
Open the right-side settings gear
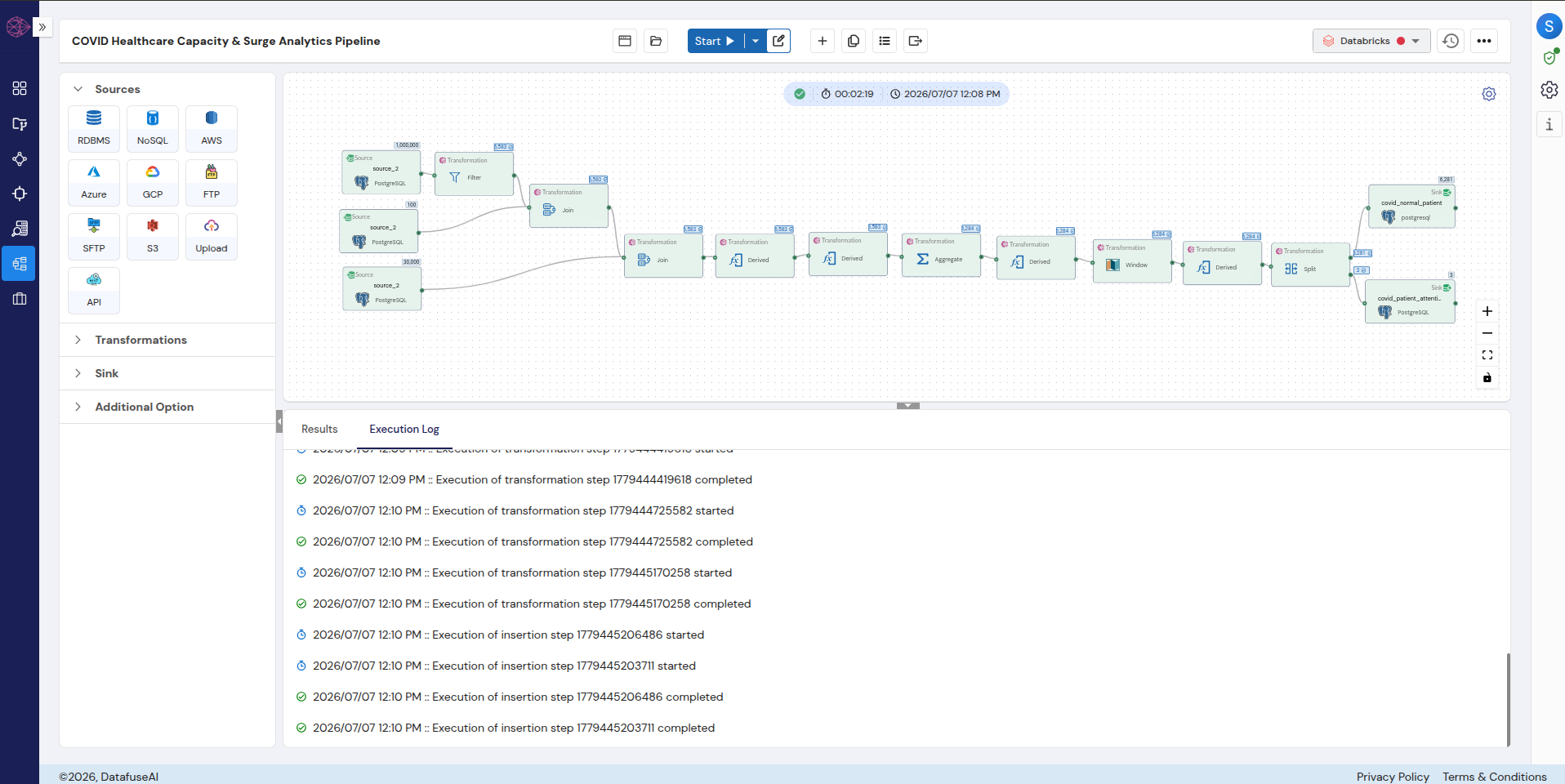[1549, 90]
